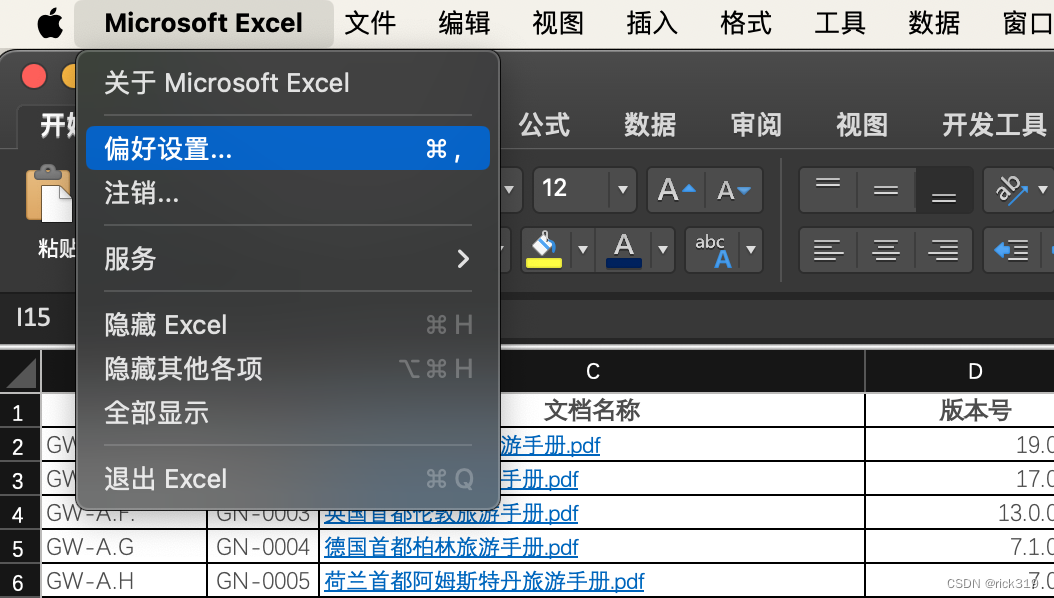
Task: Open the 格式 menu
Action: click(746, 24)
